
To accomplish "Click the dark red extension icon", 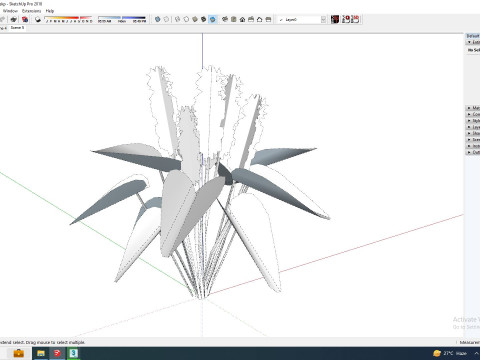I will click(x=335, y=19).
